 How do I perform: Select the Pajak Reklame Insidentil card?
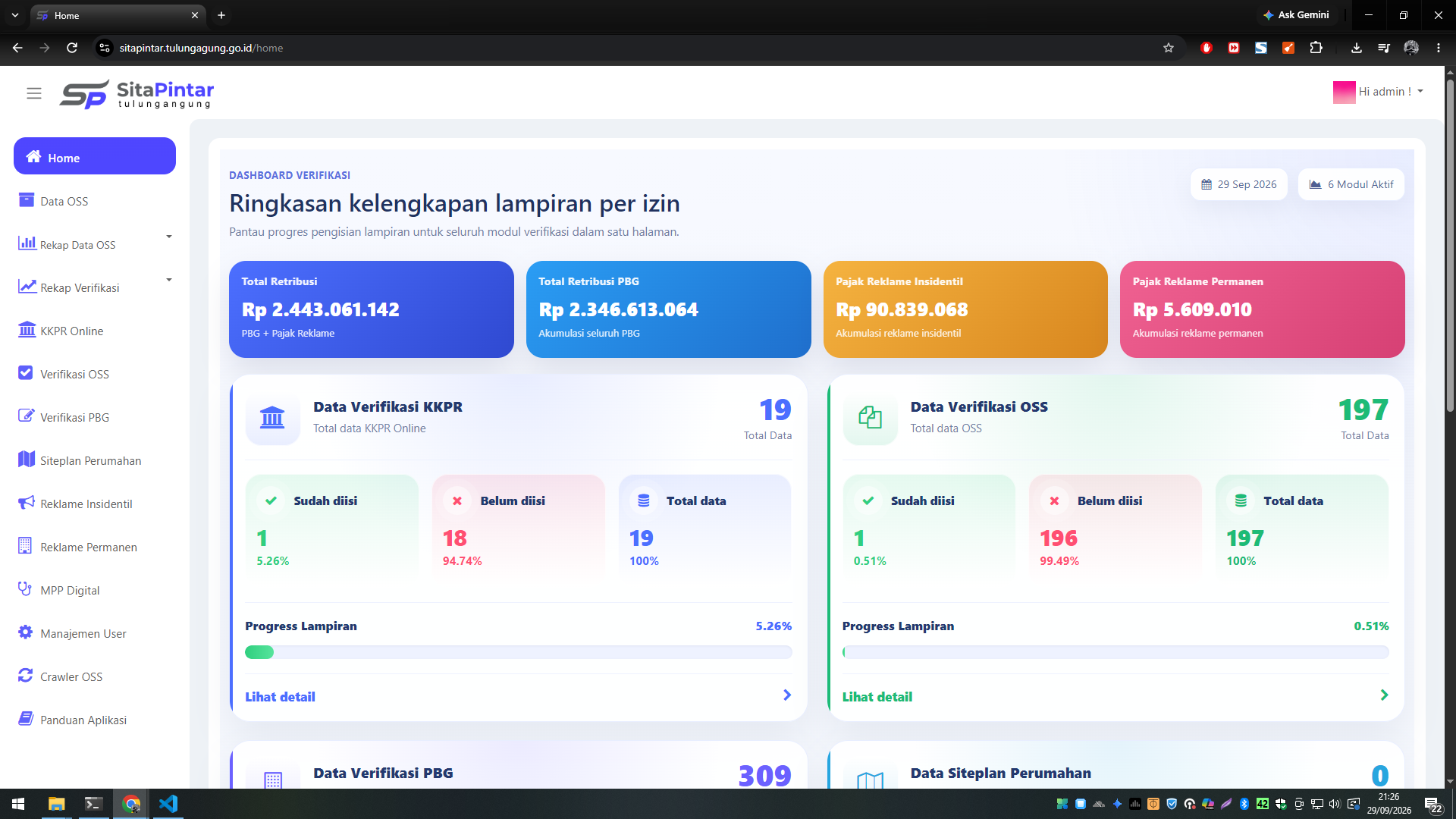965,309
